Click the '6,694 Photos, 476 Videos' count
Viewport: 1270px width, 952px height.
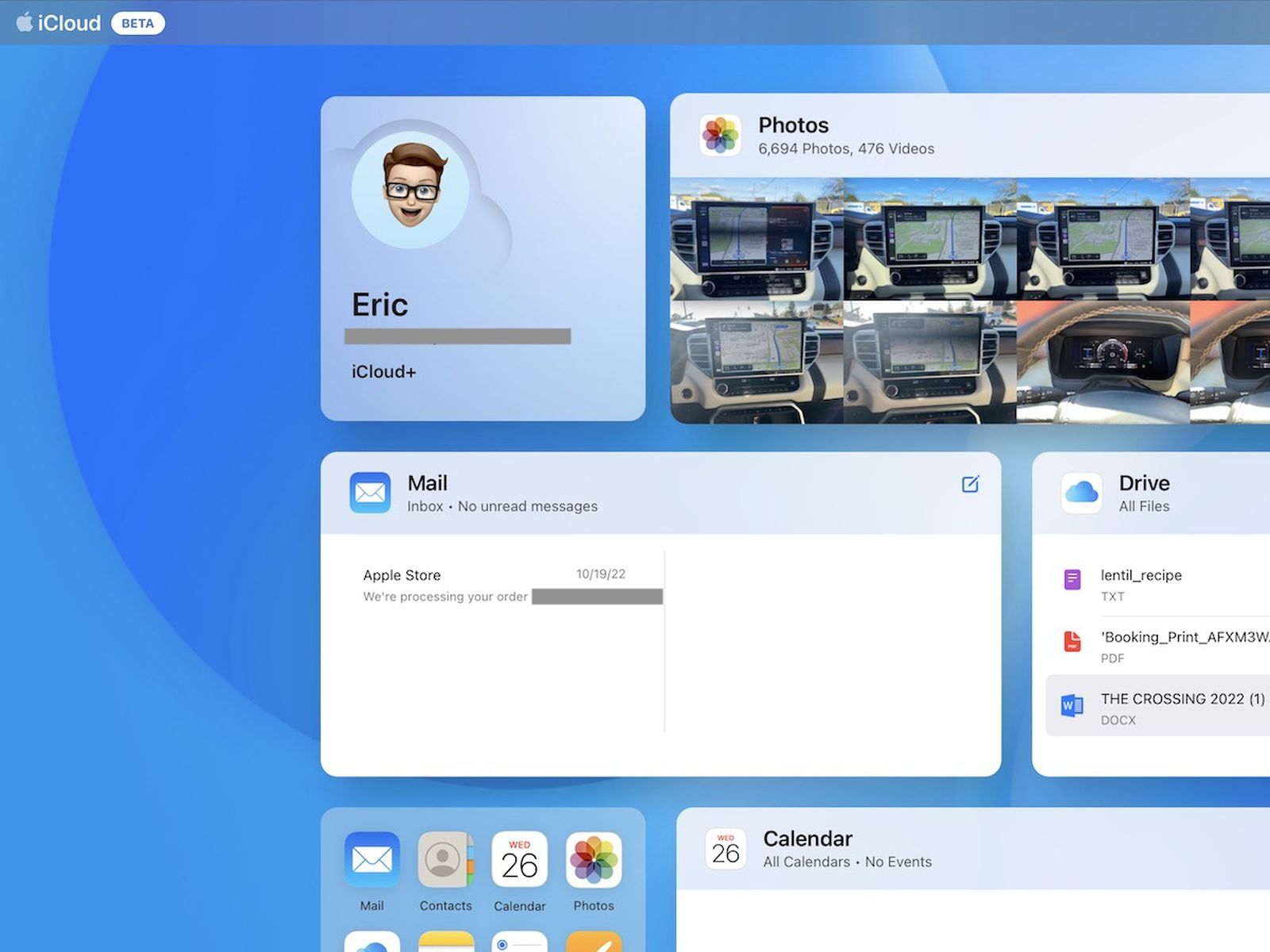846,148
